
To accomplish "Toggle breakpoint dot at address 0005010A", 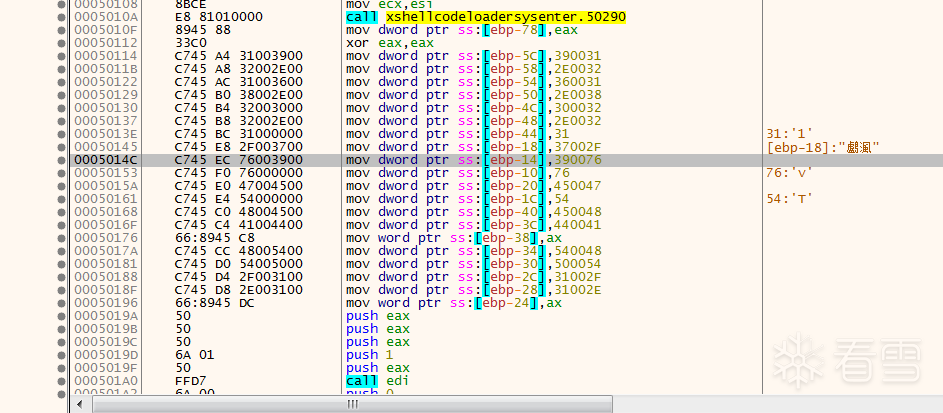I will tap(61, 17).
